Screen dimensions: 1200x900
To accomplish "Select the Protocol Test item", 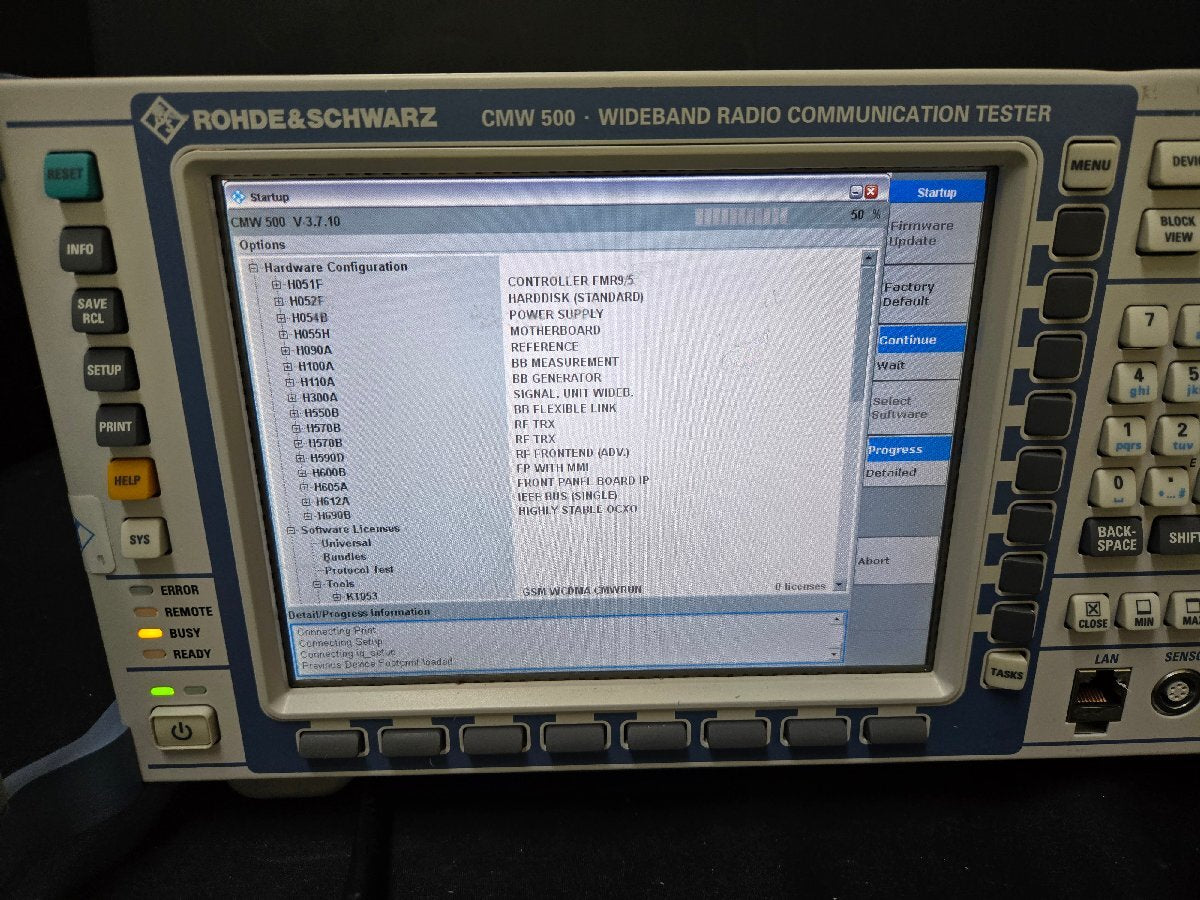I will click(359, 570).
